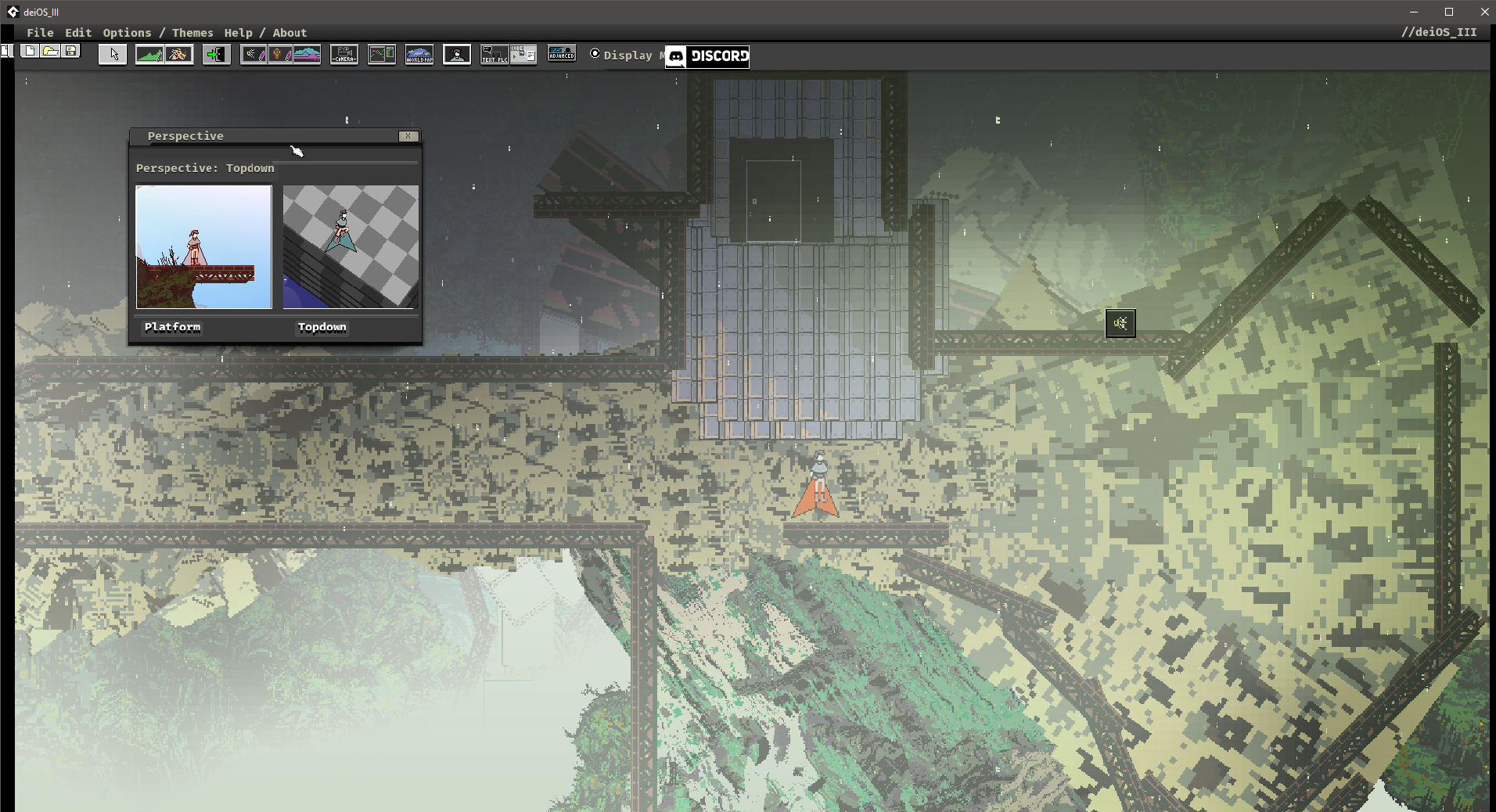Select the pointer cursor tool

point(113,55)
